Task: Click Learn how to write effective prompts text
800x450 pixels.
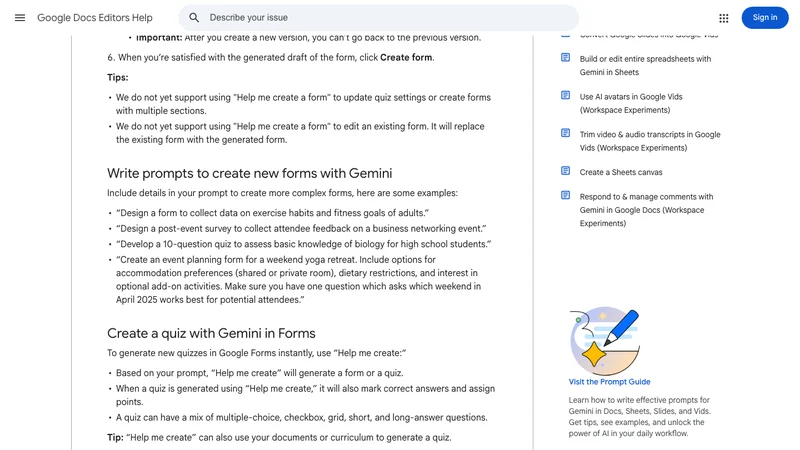Action: pos(640,417)
